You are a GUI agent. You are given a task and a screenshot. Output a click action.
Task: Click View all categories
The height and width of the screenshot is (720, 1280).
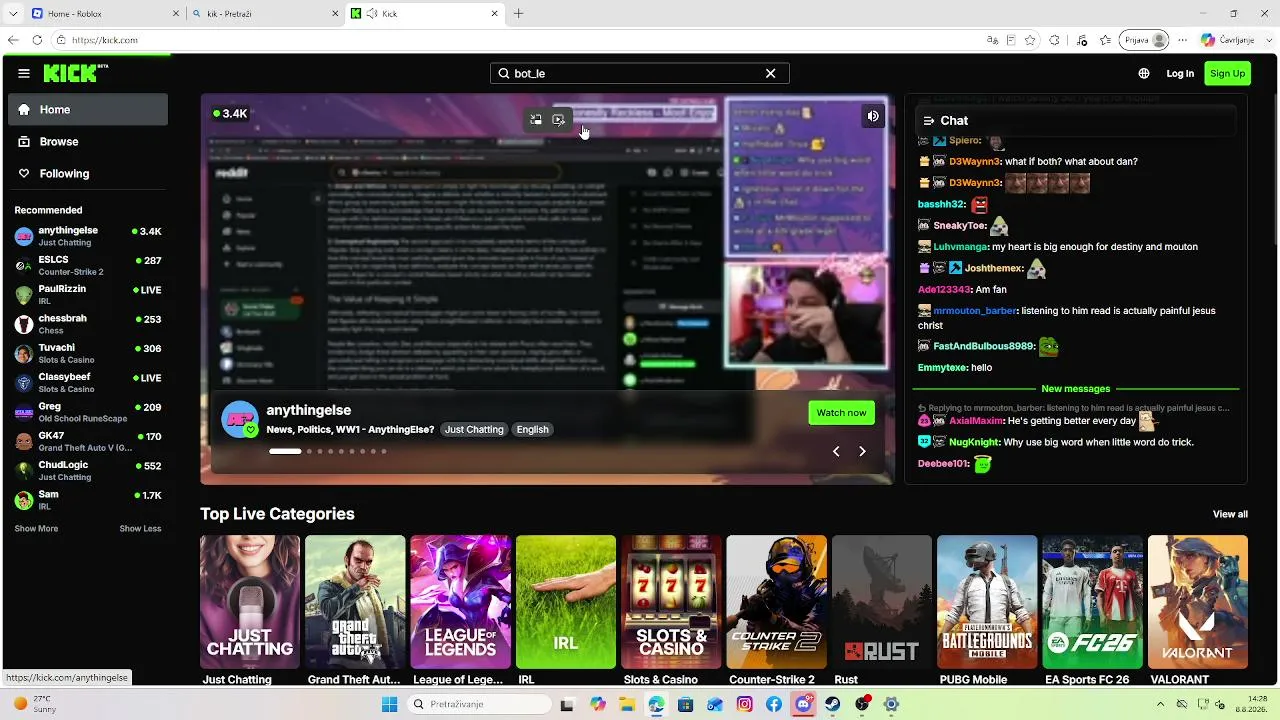tap(1230, 514)
